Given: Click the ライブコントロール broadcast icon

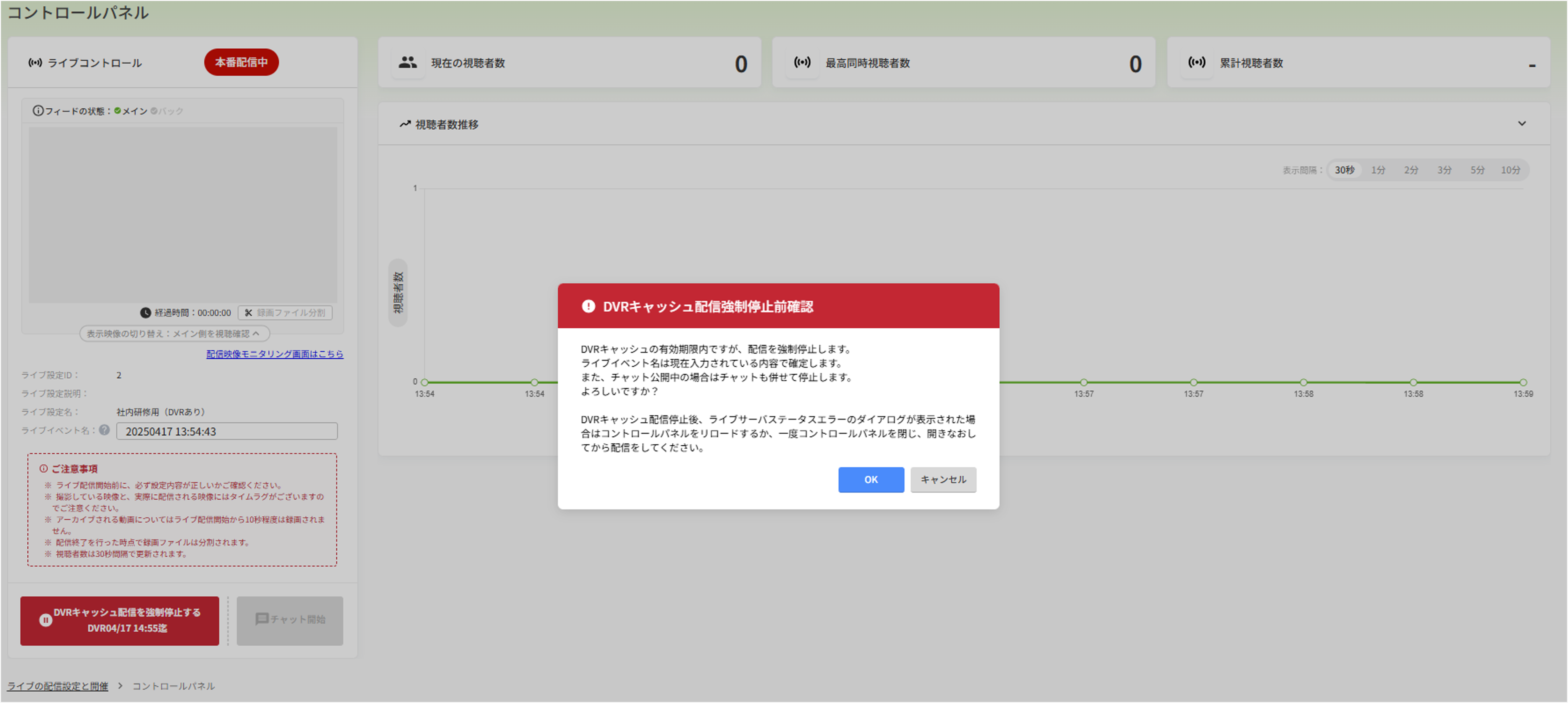Looking at the screenshot, I should (35, 63).
